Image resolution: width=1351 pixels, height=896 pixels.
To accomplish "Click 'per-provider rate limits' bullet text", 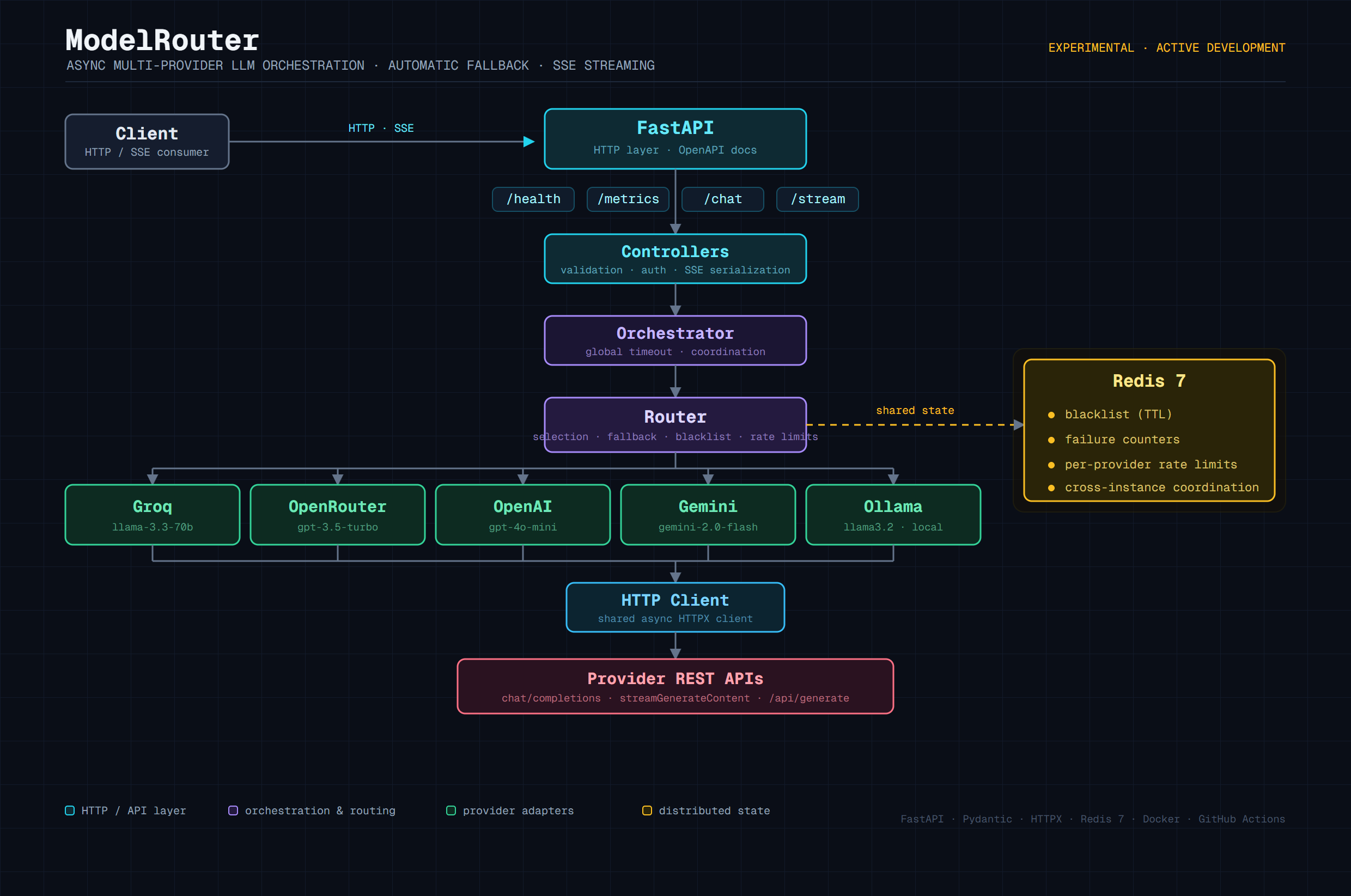I will tap(1151, 465).
